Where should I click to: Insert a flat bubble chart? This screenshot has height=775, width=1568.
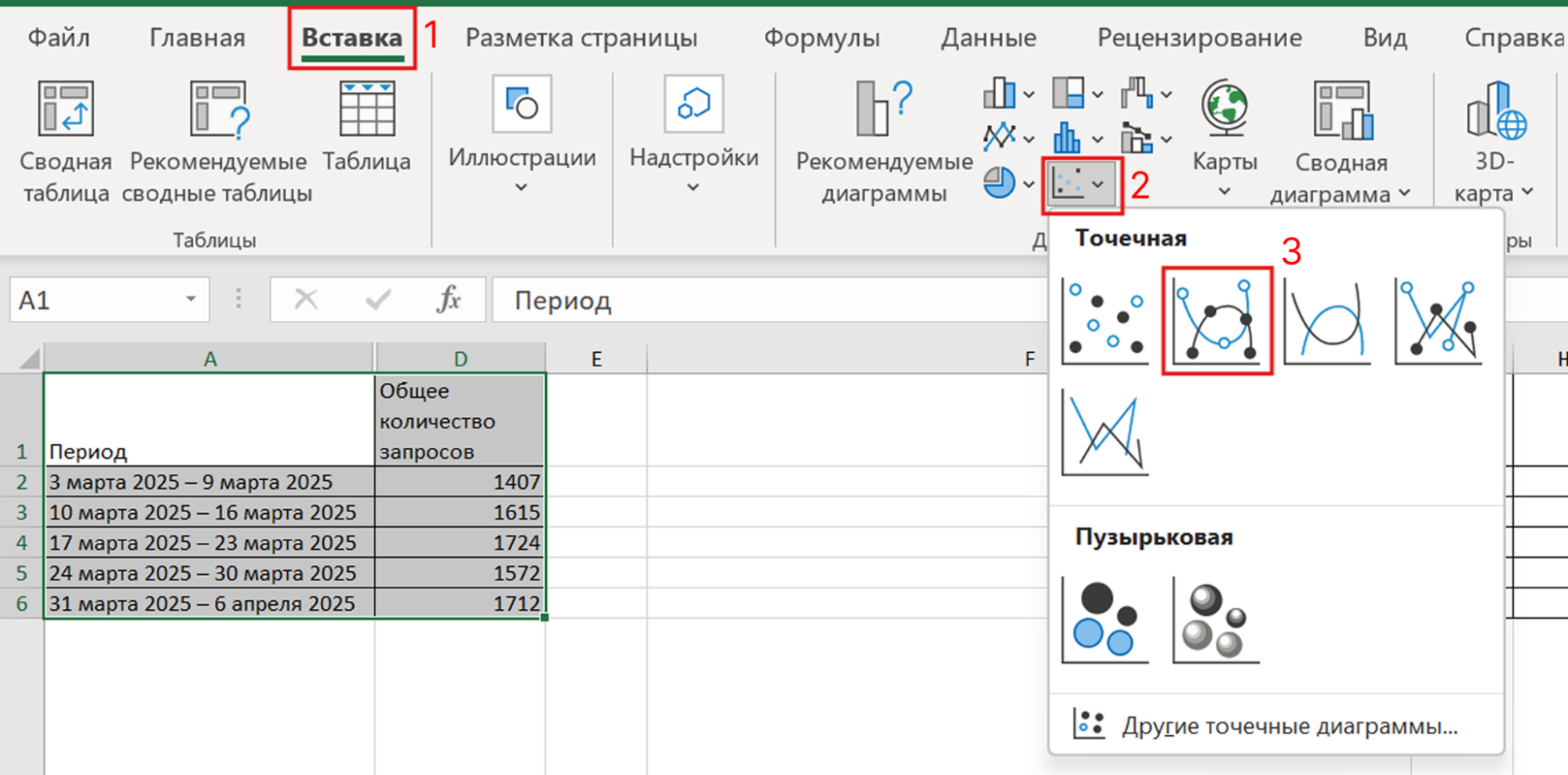click(x=1104, y=620)
